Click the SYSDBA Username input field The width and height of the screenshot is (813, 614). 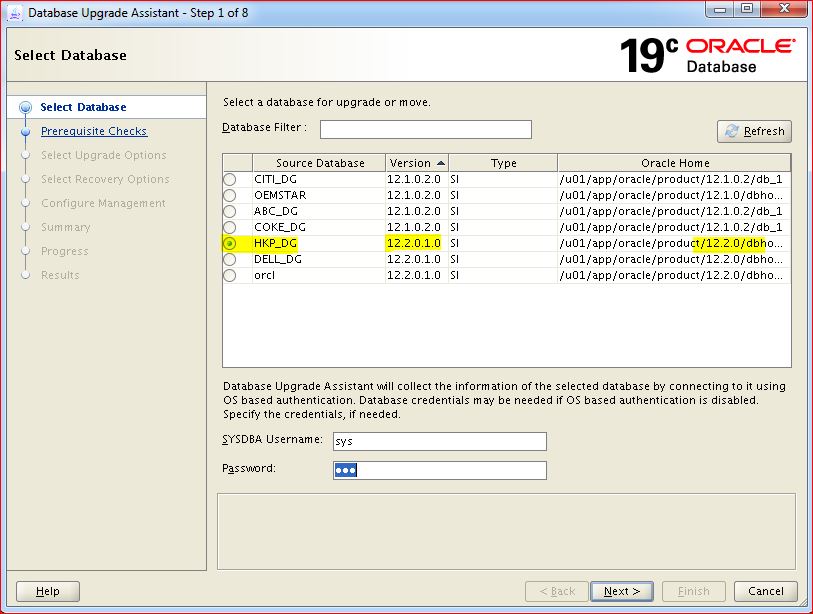(x=439, y=441)
